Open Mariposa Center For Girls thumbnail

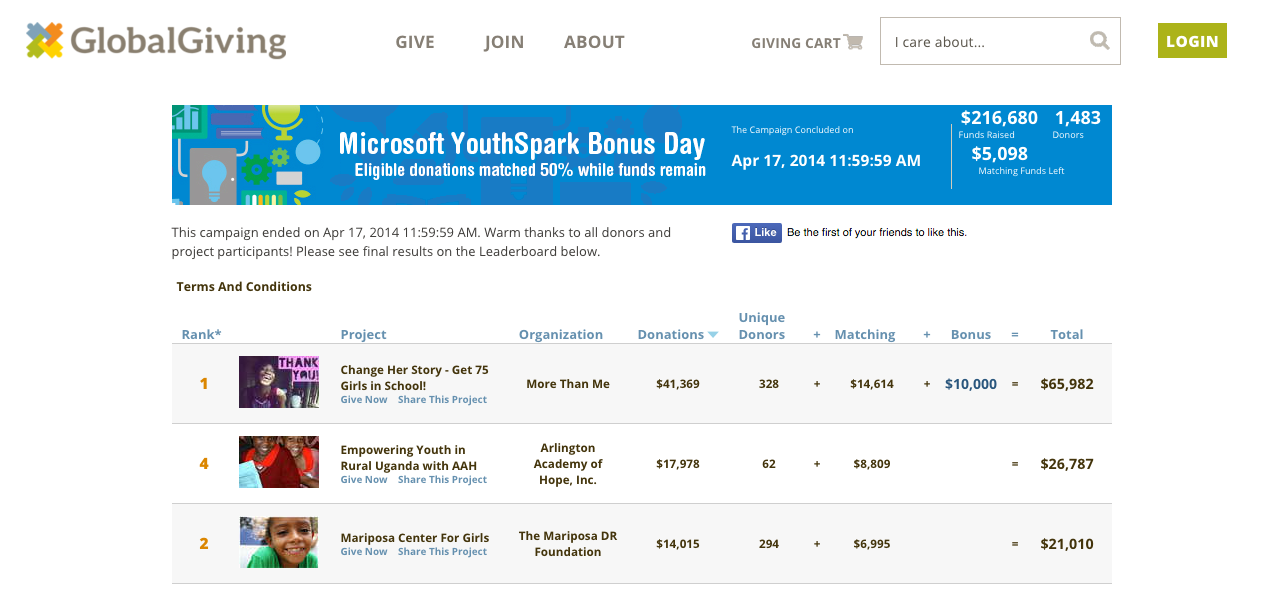tap(279, 542)
